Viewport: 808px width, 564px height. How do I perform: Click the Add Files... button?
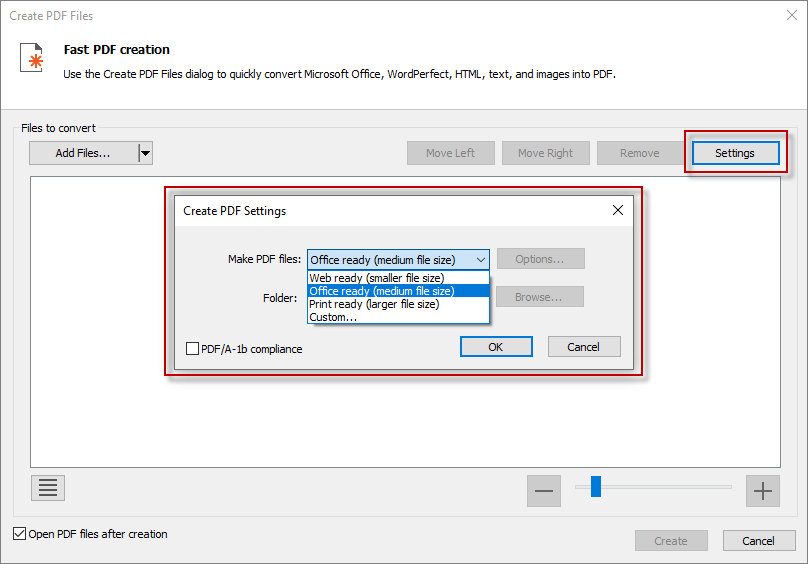[x=83, y=153]
